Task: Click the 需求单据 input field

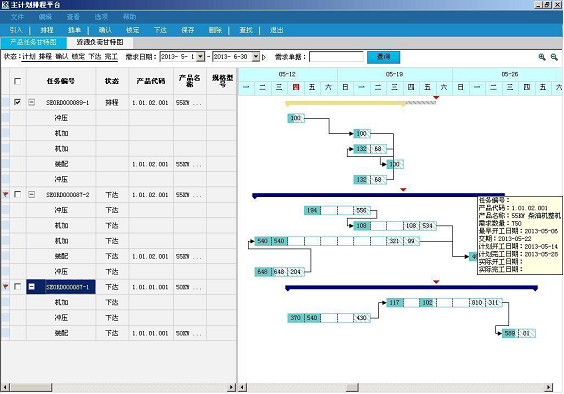Action: pos(336,56)
